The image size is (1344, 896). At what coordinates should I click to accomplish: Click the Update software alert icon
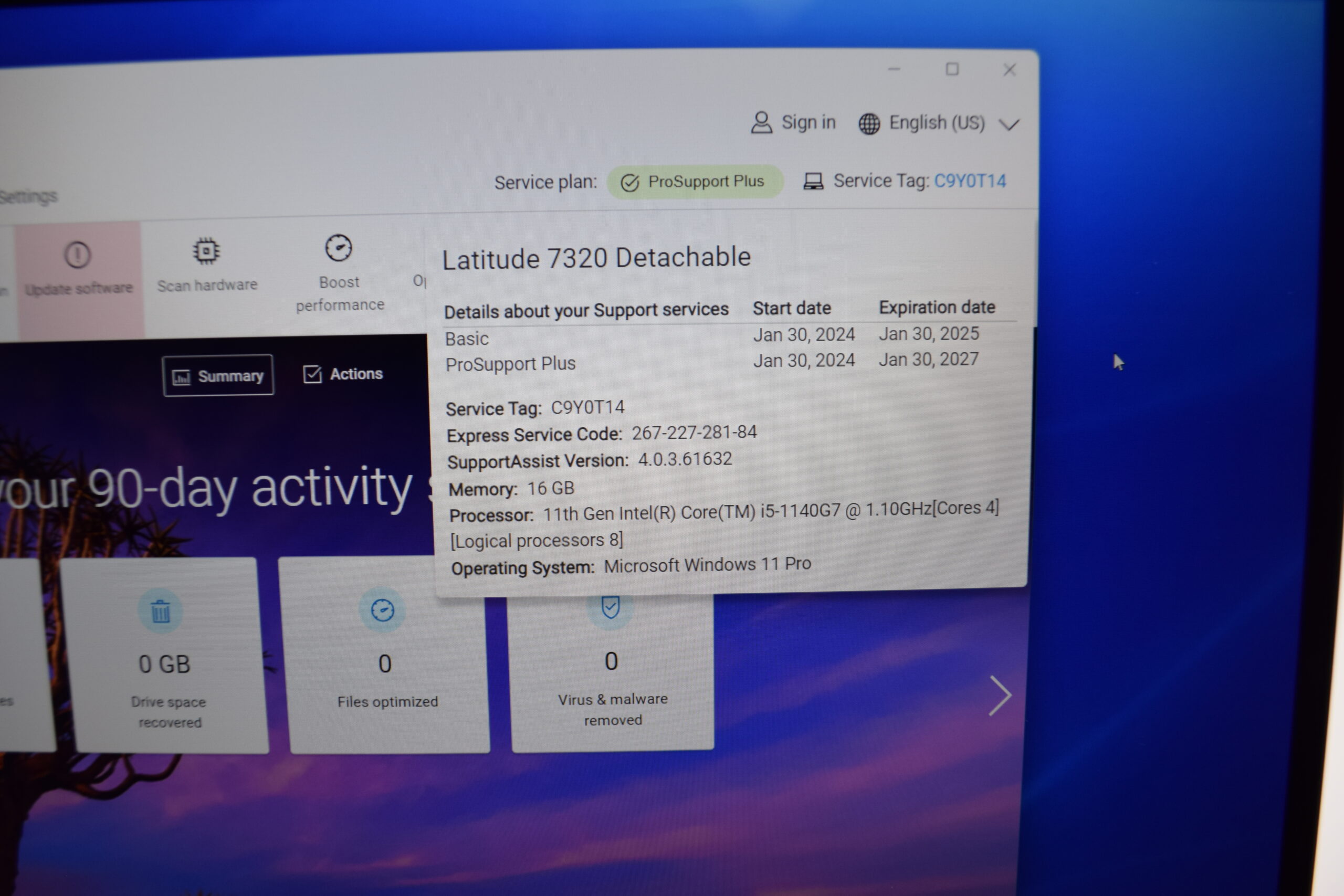click(77, 255)
